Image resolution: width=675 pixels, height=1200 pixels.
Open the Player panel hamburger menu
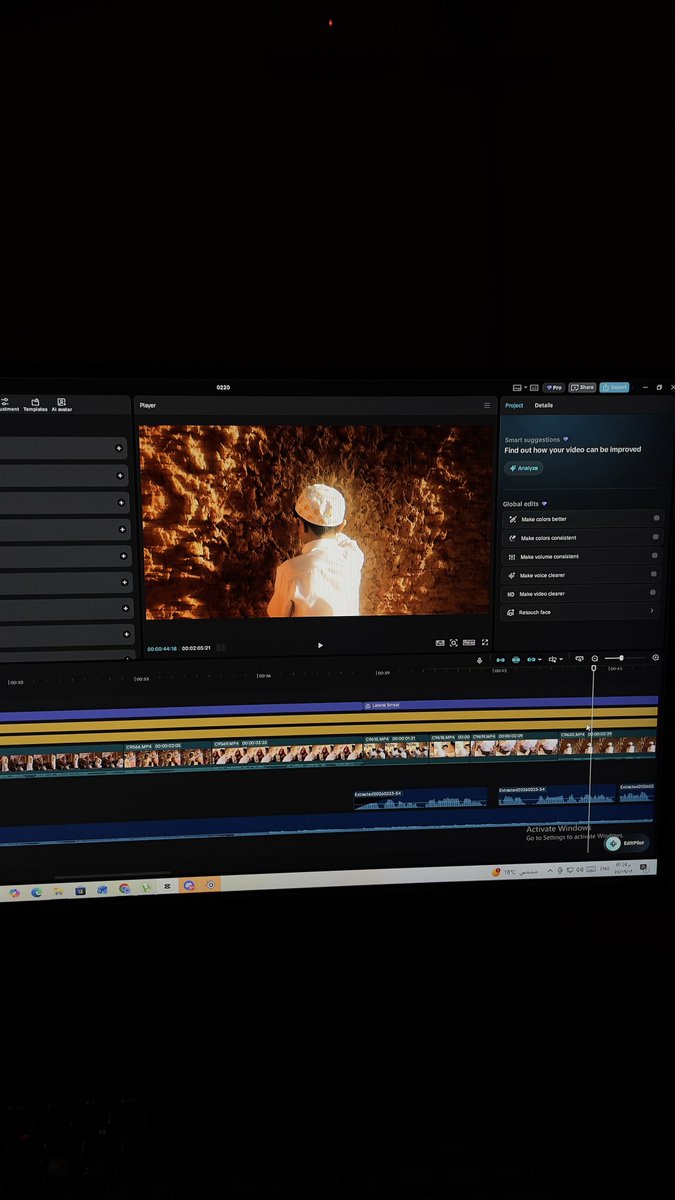(487, 406)
